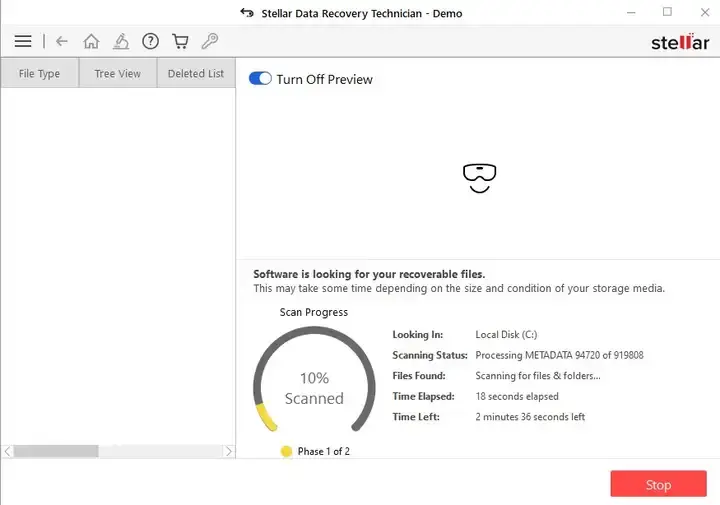Image resolution: width=720 pixels, height=505 pixels.
Task: Open the hamburger menu
Action: click(23, 41)
